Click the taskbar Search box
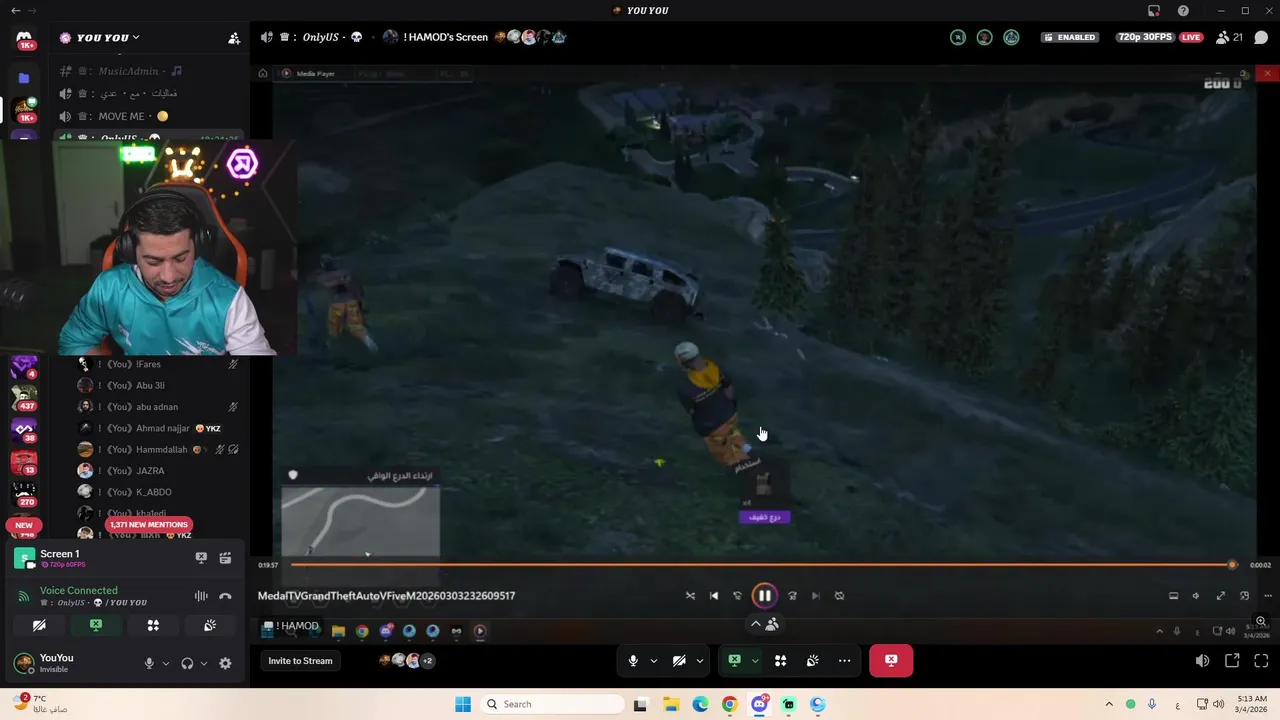The width and height of the screenshot is (1280, 720). tap(552, 704)
